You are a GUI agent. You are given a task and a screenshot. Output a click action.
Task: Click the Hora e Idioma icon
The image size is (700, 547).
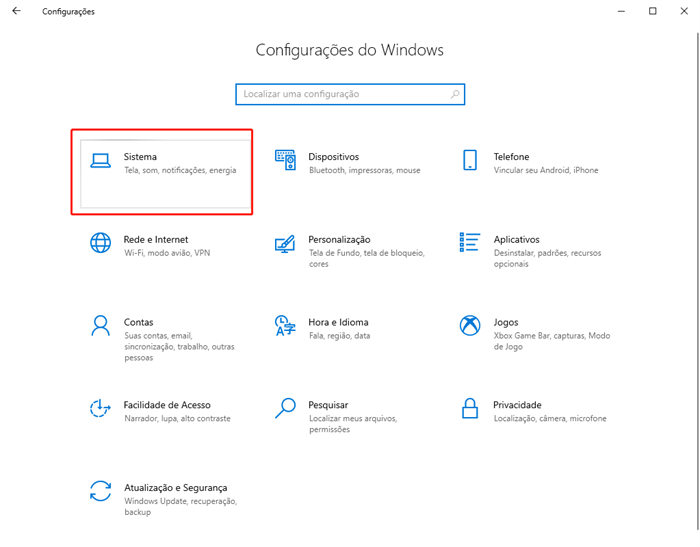[285, 326]
